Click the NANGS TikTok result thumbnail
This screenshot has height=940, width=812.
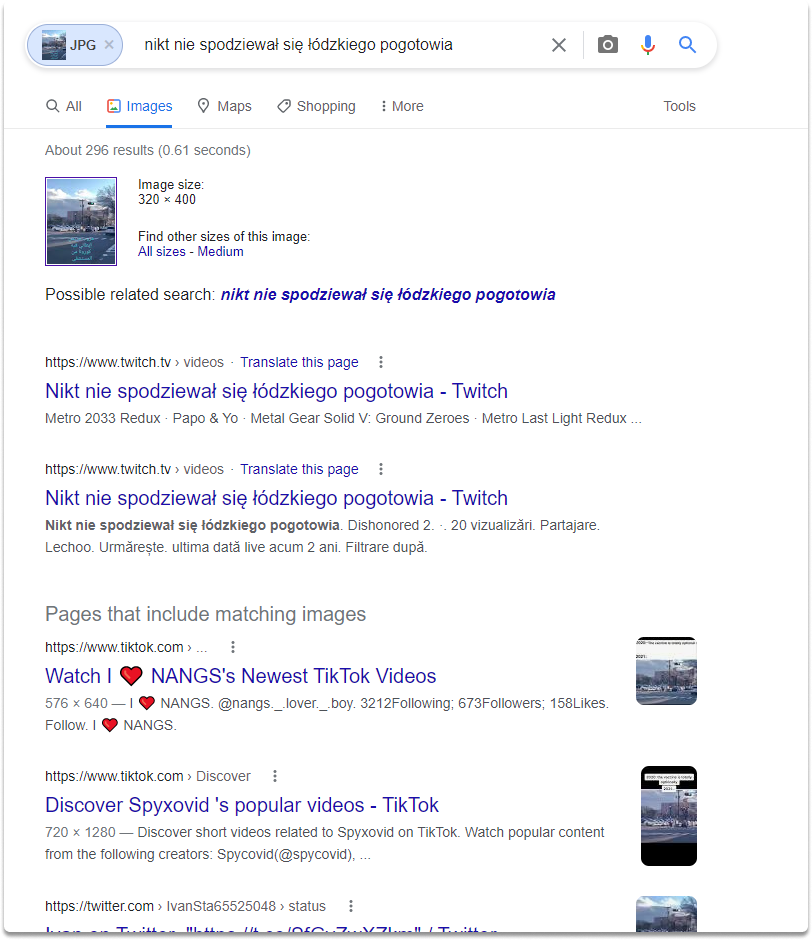(x=666, y=671)
